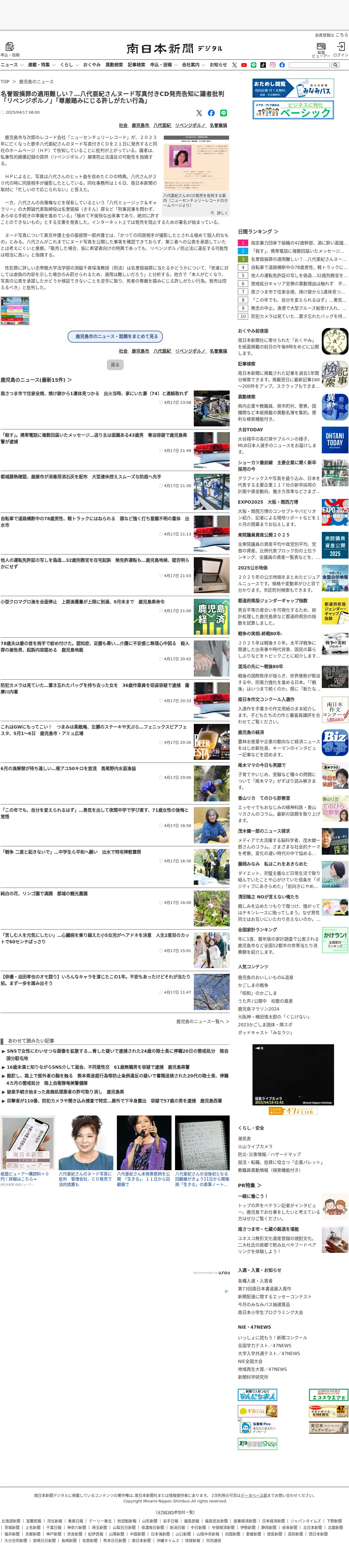This screenshot has height=1568, width=349.
Task: Open the 紙面ビューアー icon
Action: click(x=321, y=46)
